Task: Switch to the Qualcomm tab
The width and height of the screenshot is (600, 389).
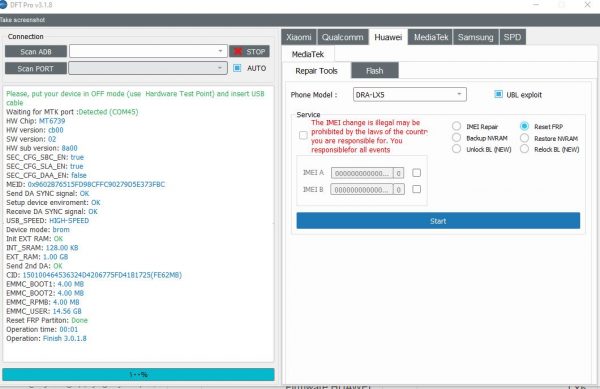Action: click(342, 37)
